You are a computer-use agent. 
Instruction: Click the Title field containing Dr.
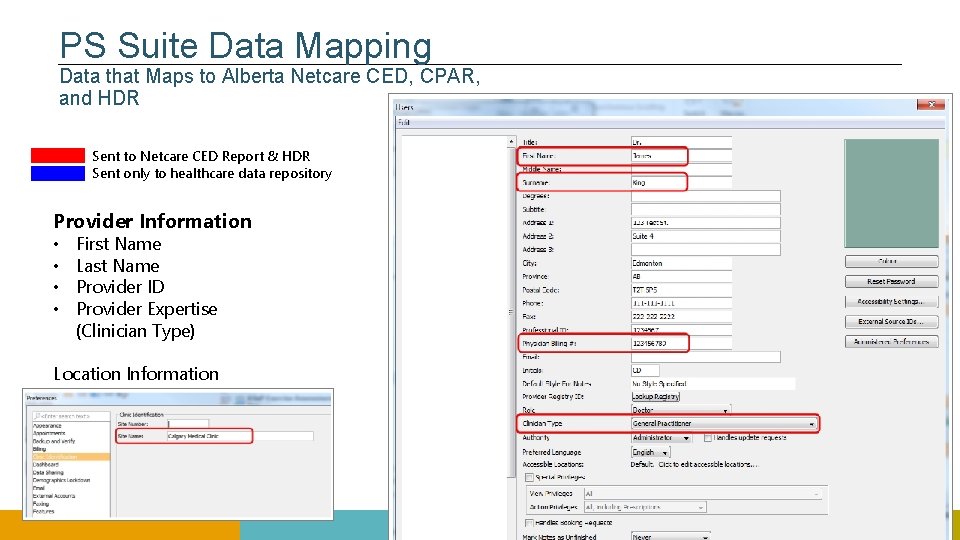click(x=681, y=142)
